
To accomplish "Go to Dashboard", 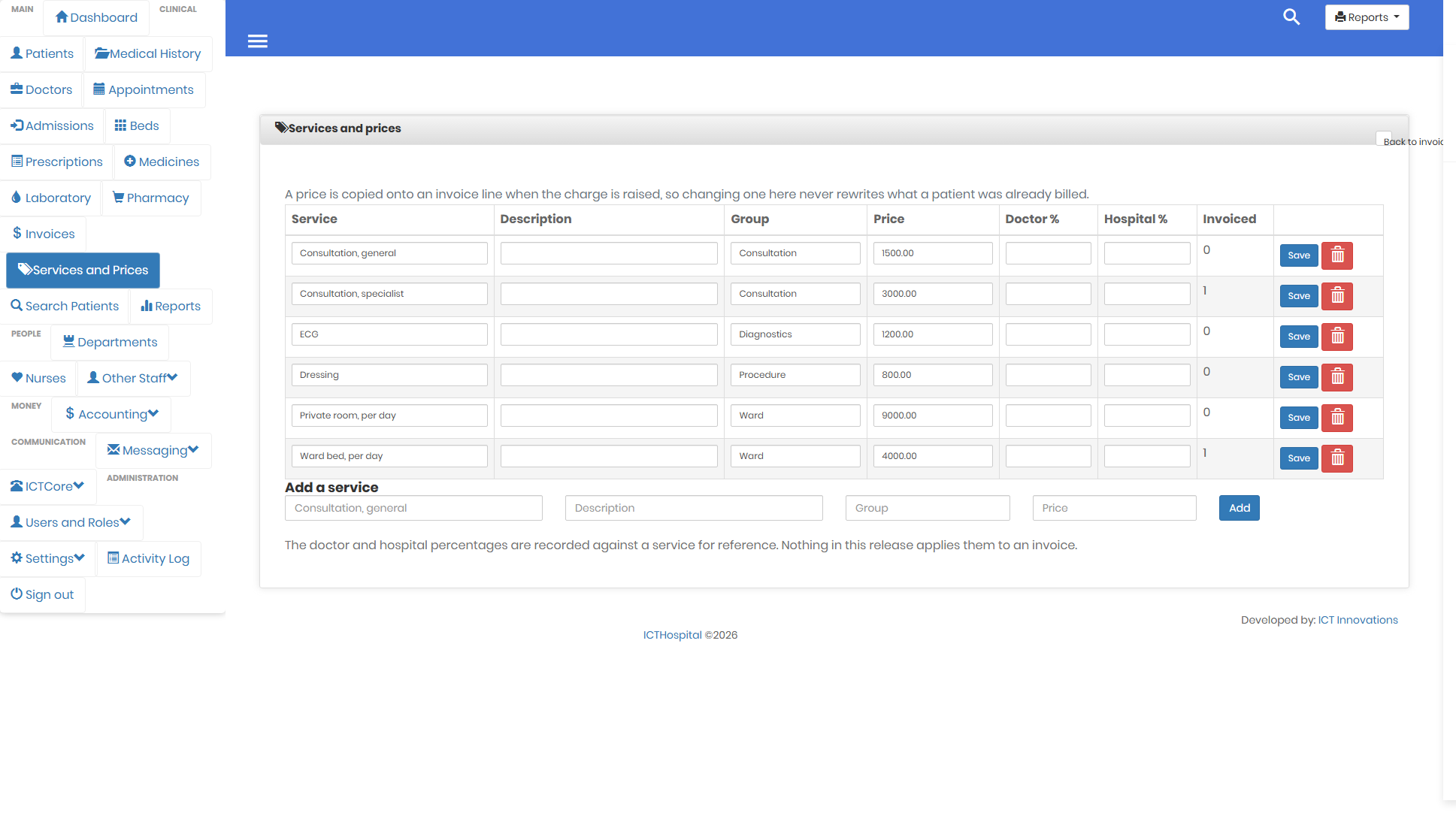I will tap(96, 17).
